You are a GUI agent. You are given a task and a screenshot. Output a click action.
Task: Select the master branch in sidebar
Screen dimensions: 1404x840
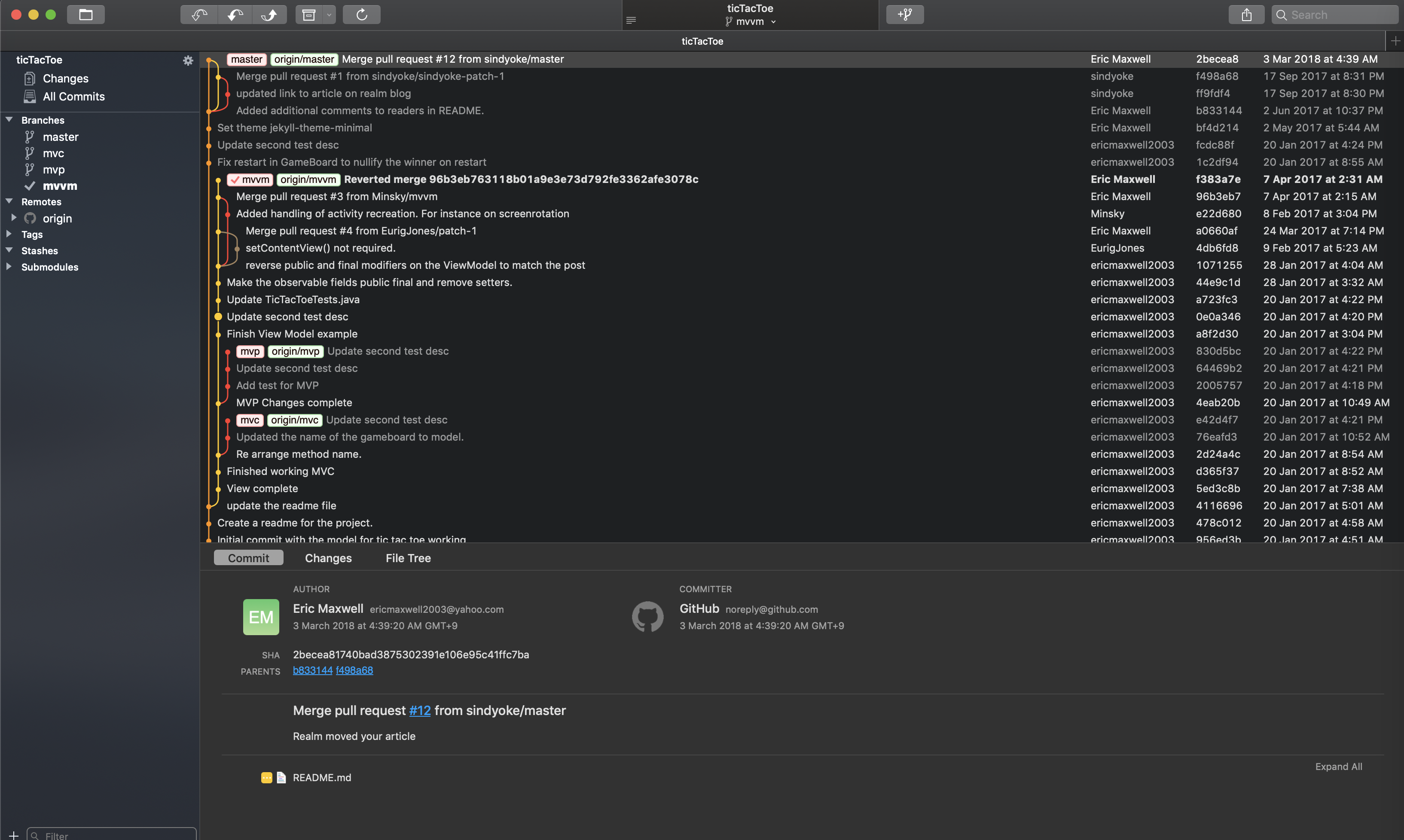60,137
